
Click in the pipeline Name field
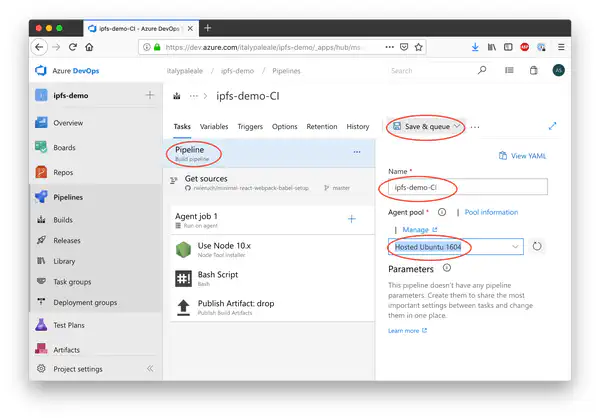coord(467,187)
